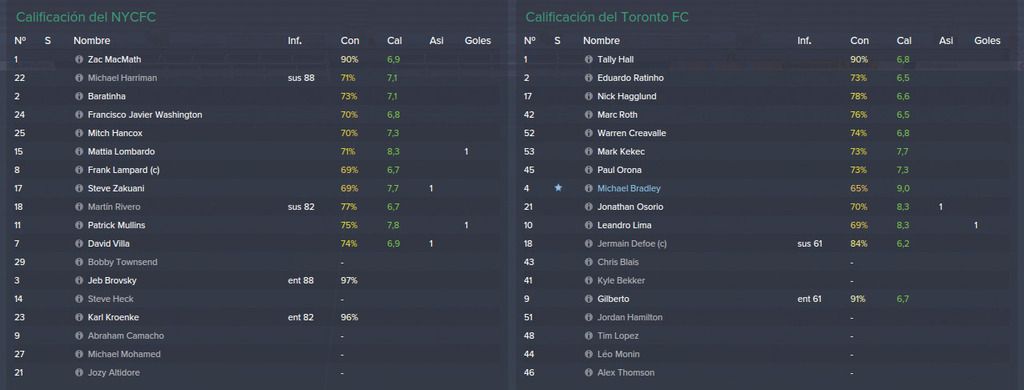The image size is (1024, 390).
Task: Select Steve Zakuani player name
Action: pos(114,188)
